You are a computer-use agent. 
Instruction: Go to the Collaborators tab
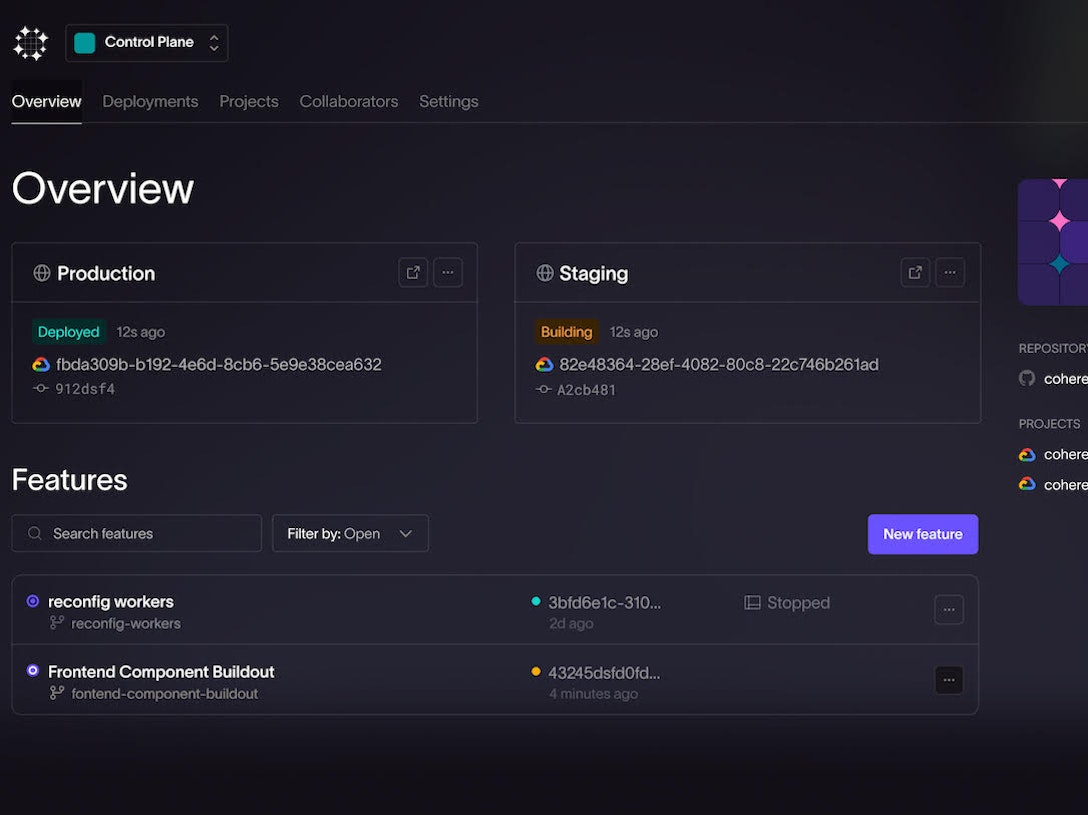(x=349, y=102)
